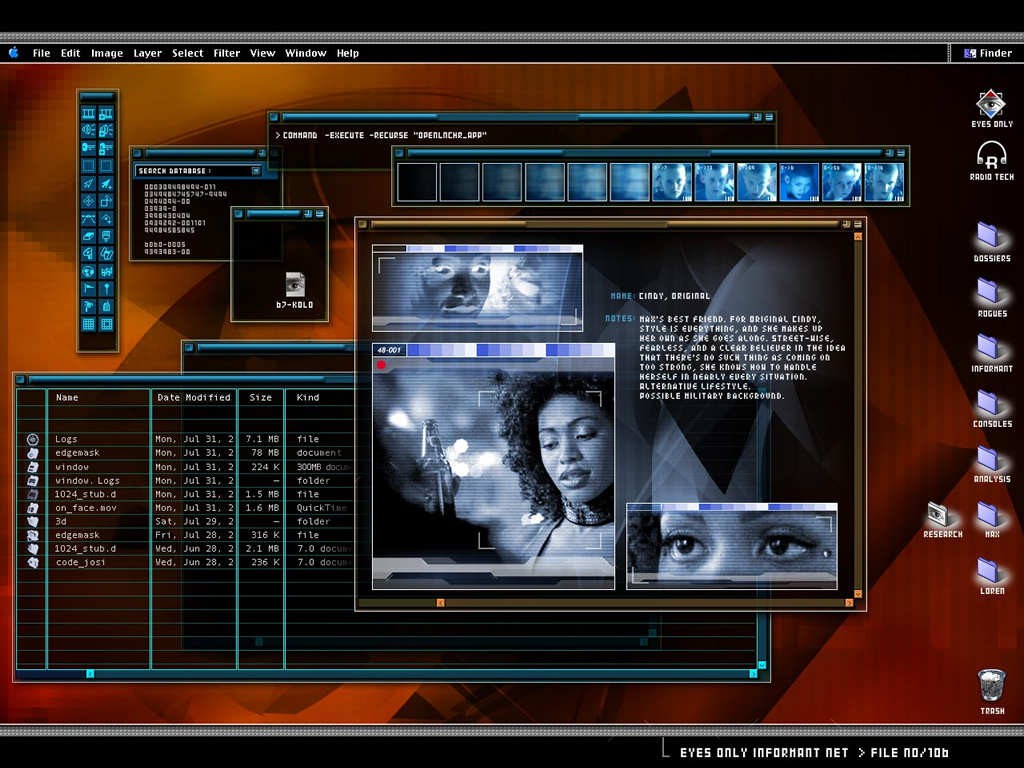Viewport: 1024px width, 768px height.
Task: Open the Rogues folder on the desktop
Action: (989, 290)
